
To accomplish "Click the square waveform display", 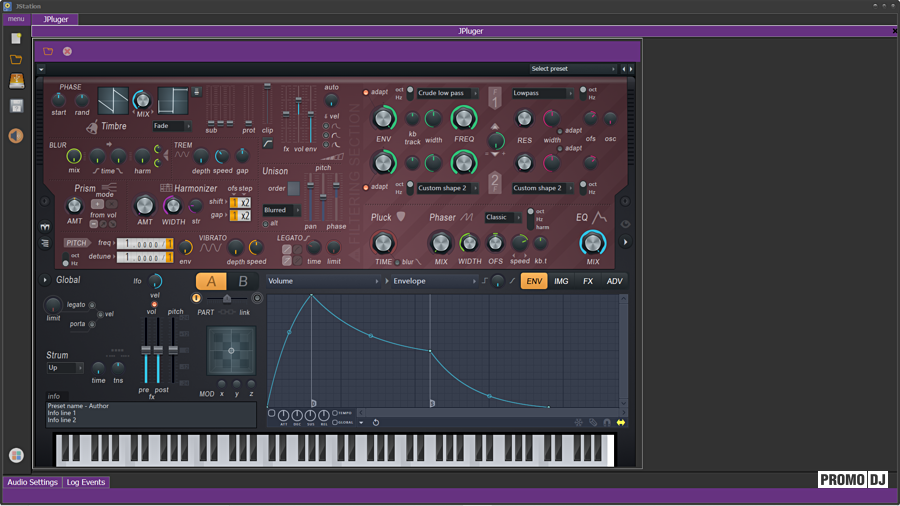I will (x=173, y=102).
